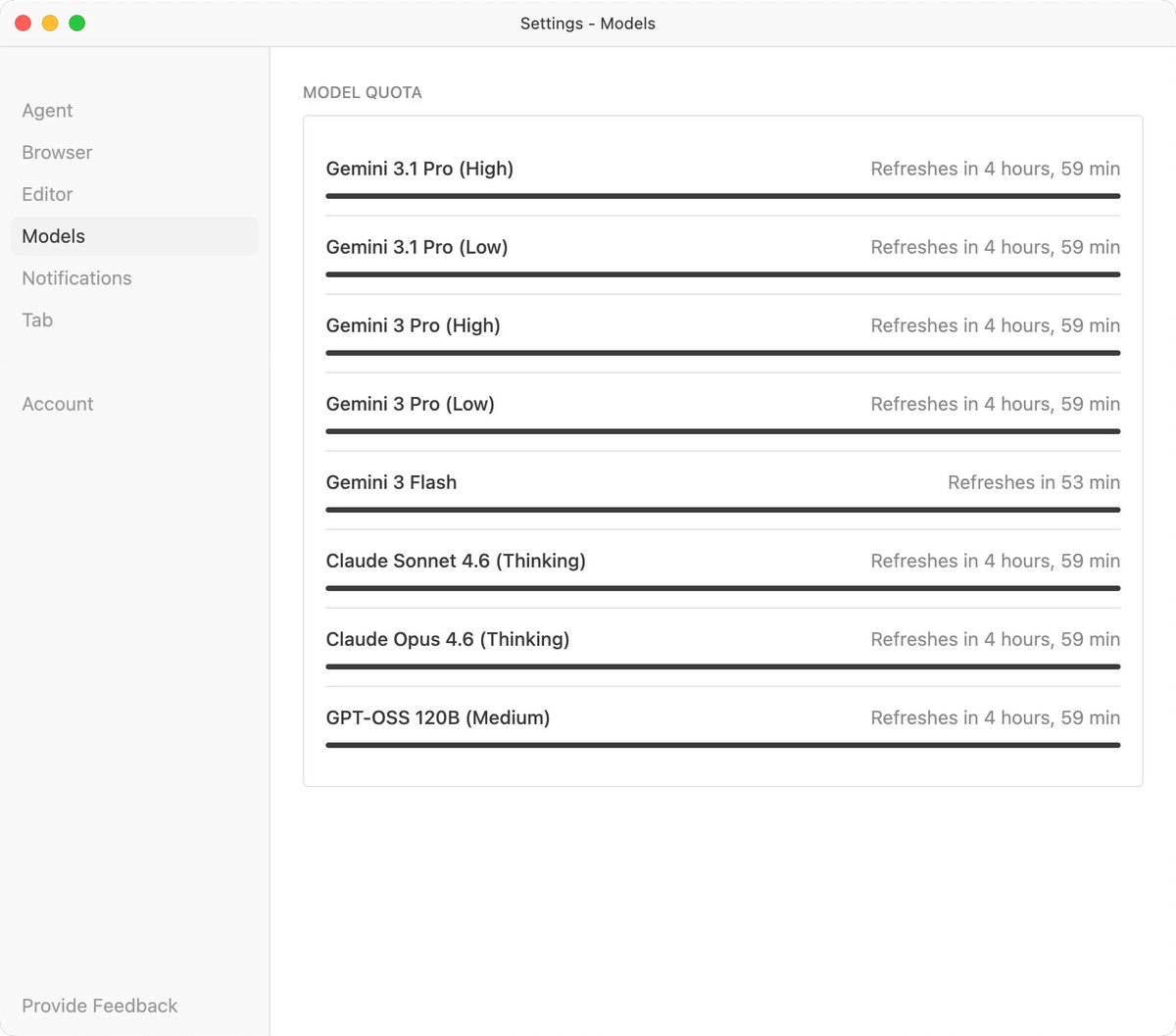Maximize the window with the green button

[x=77, y=23]
